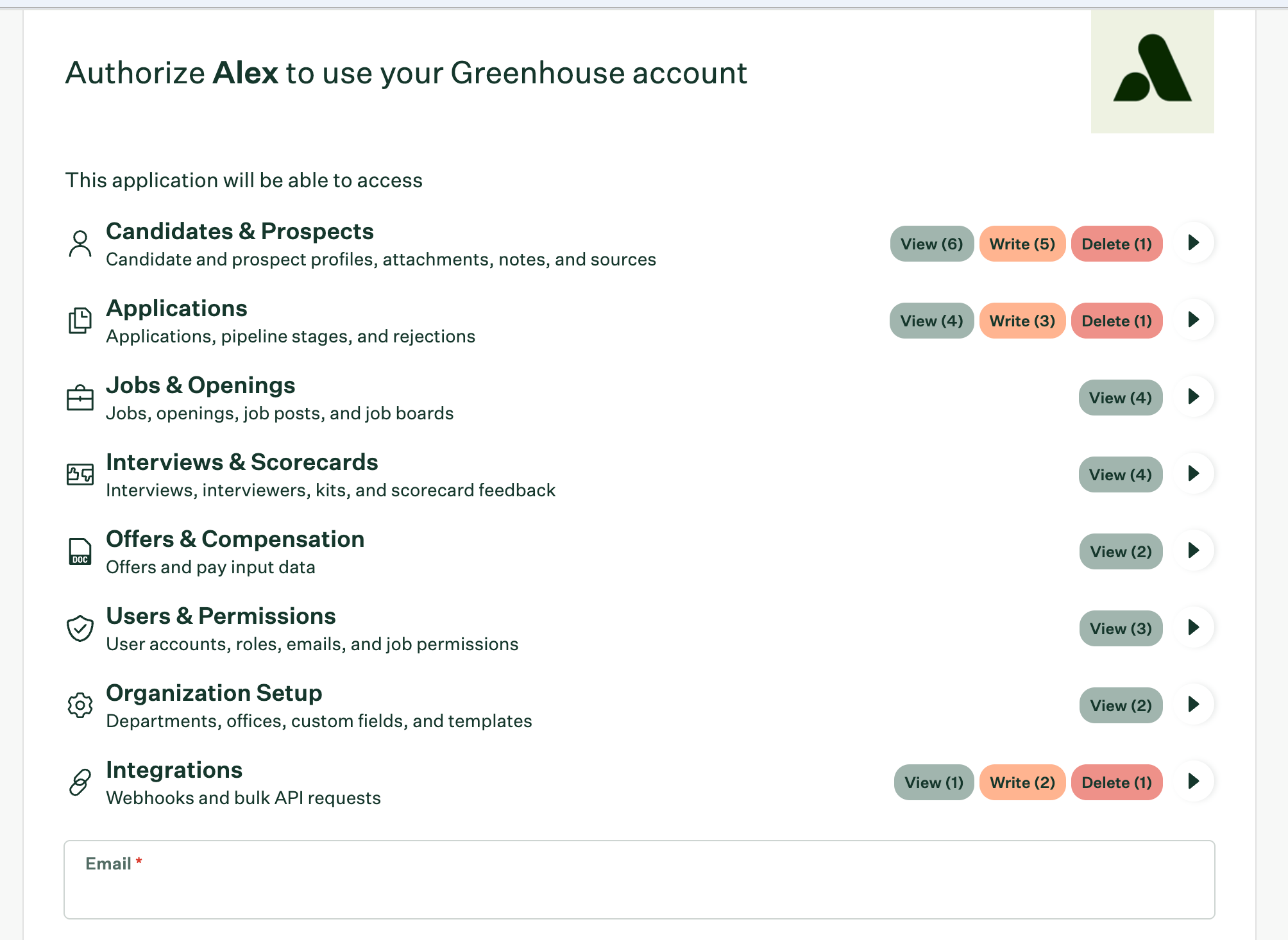Click Delete (1) badge in Applications row
The image size is (1288, 940).
(1117, 321)
